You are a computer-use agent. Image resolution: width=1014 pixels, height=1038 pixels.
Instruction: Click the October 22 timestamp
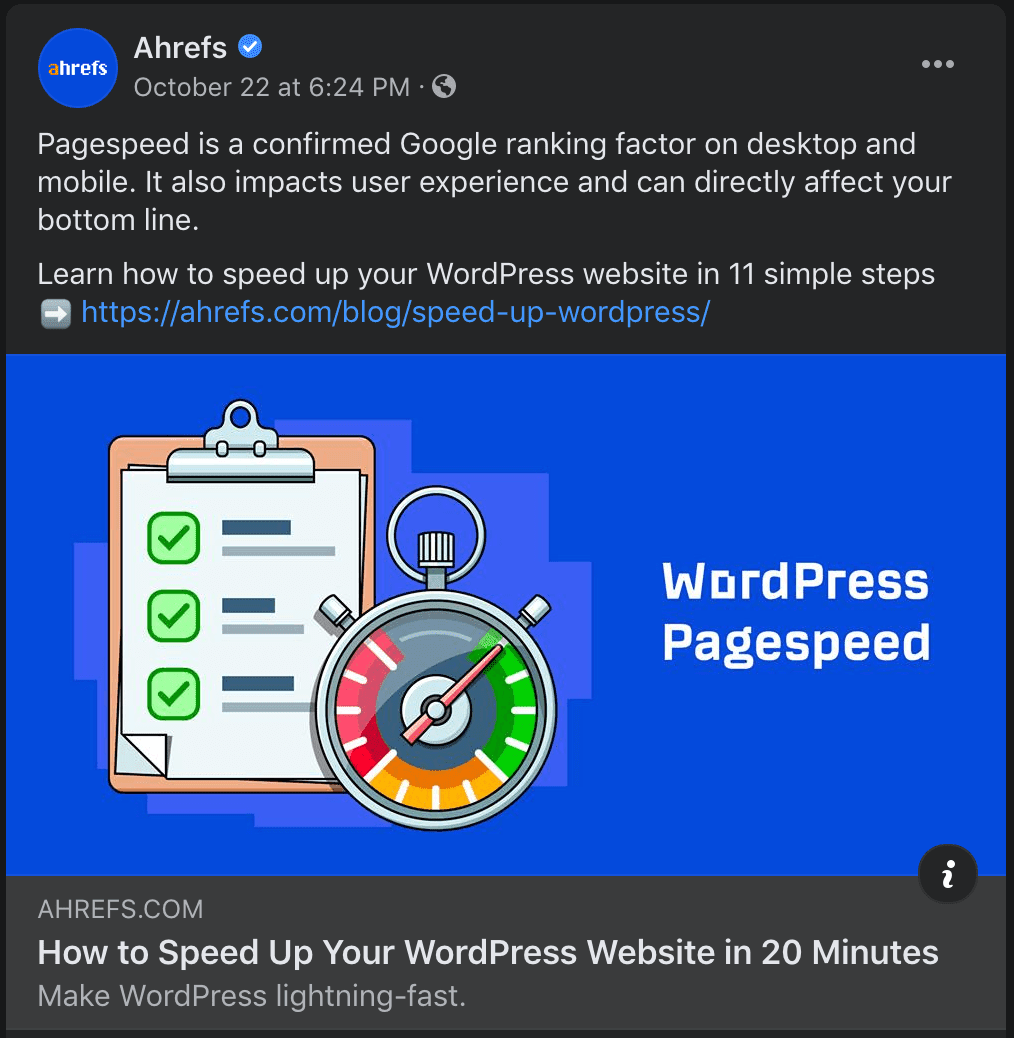point(271,87)
